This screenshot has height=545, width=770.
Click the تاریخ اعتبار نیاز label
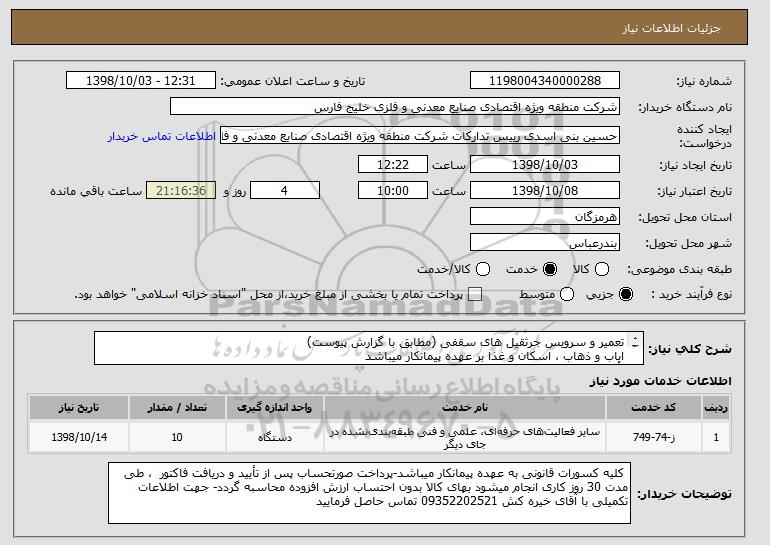click(694, 191)
